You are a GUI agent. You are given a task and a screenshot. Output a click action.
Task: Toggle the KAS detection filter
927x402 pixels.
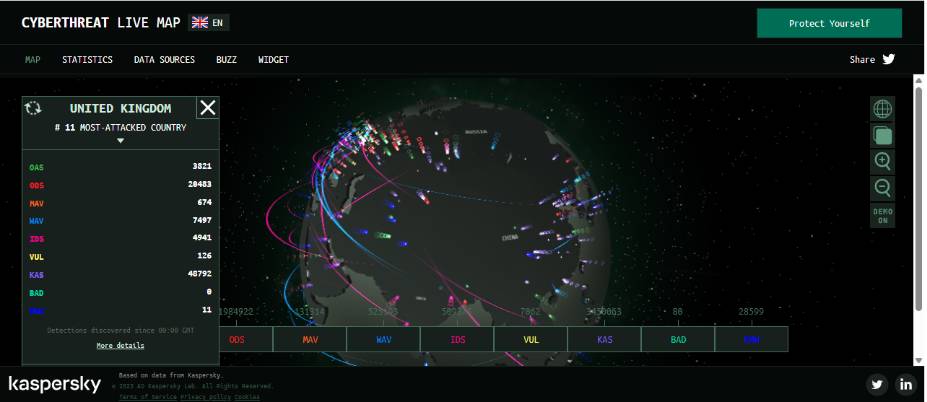(x=605, y=340)
